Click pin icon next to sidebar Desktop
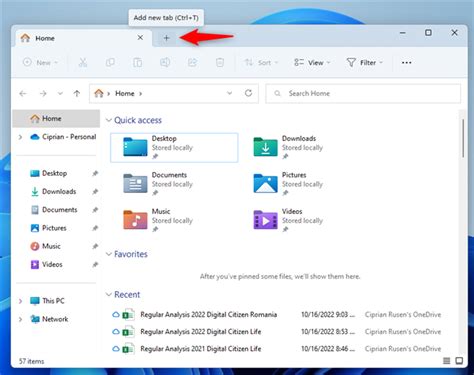Image resolution: width=474 pixels, height=375 pixels. coord(95,173)
